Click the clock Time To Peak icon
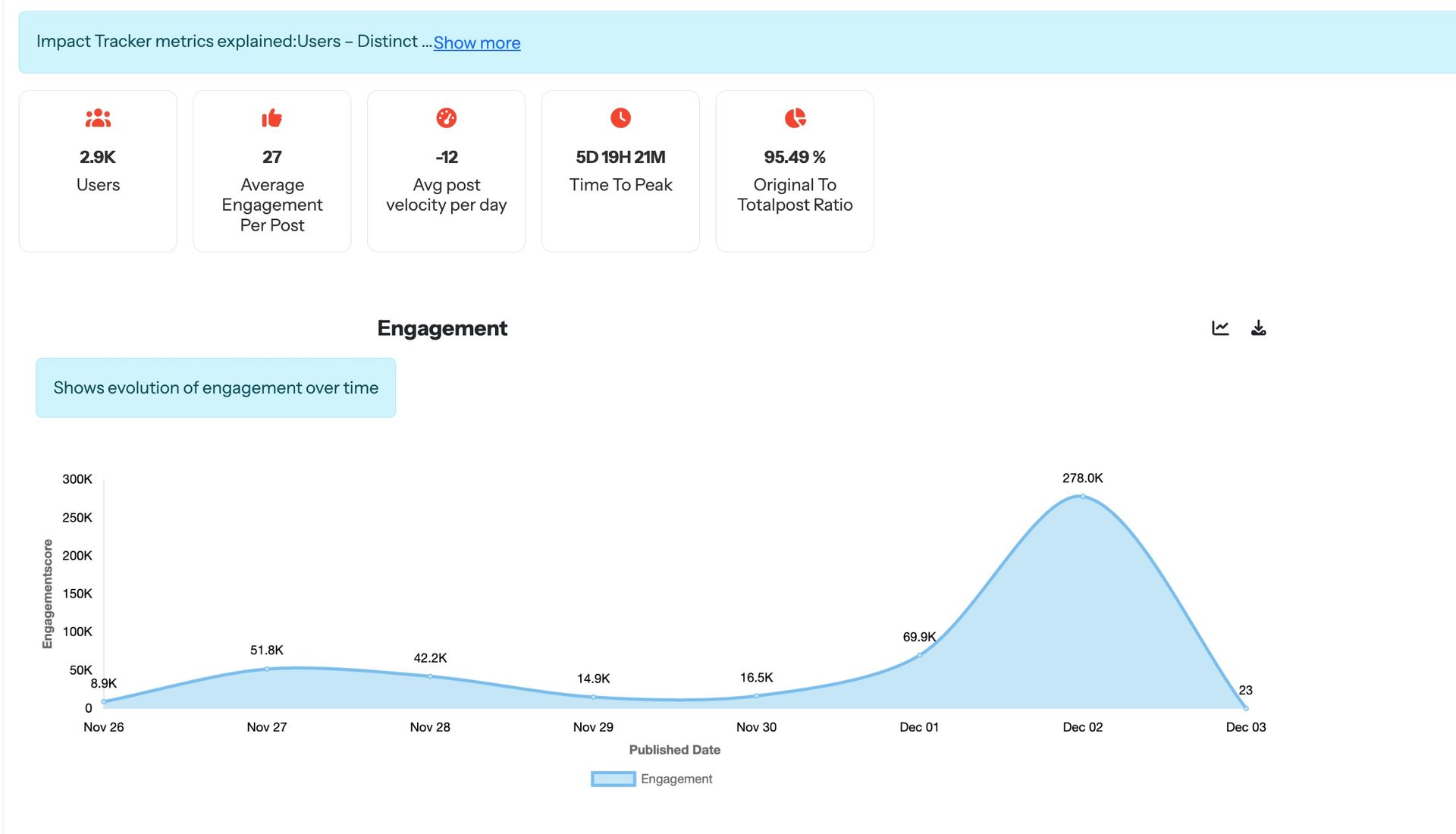The width and height of the screenshot is (1456, 834). (620, 118)
